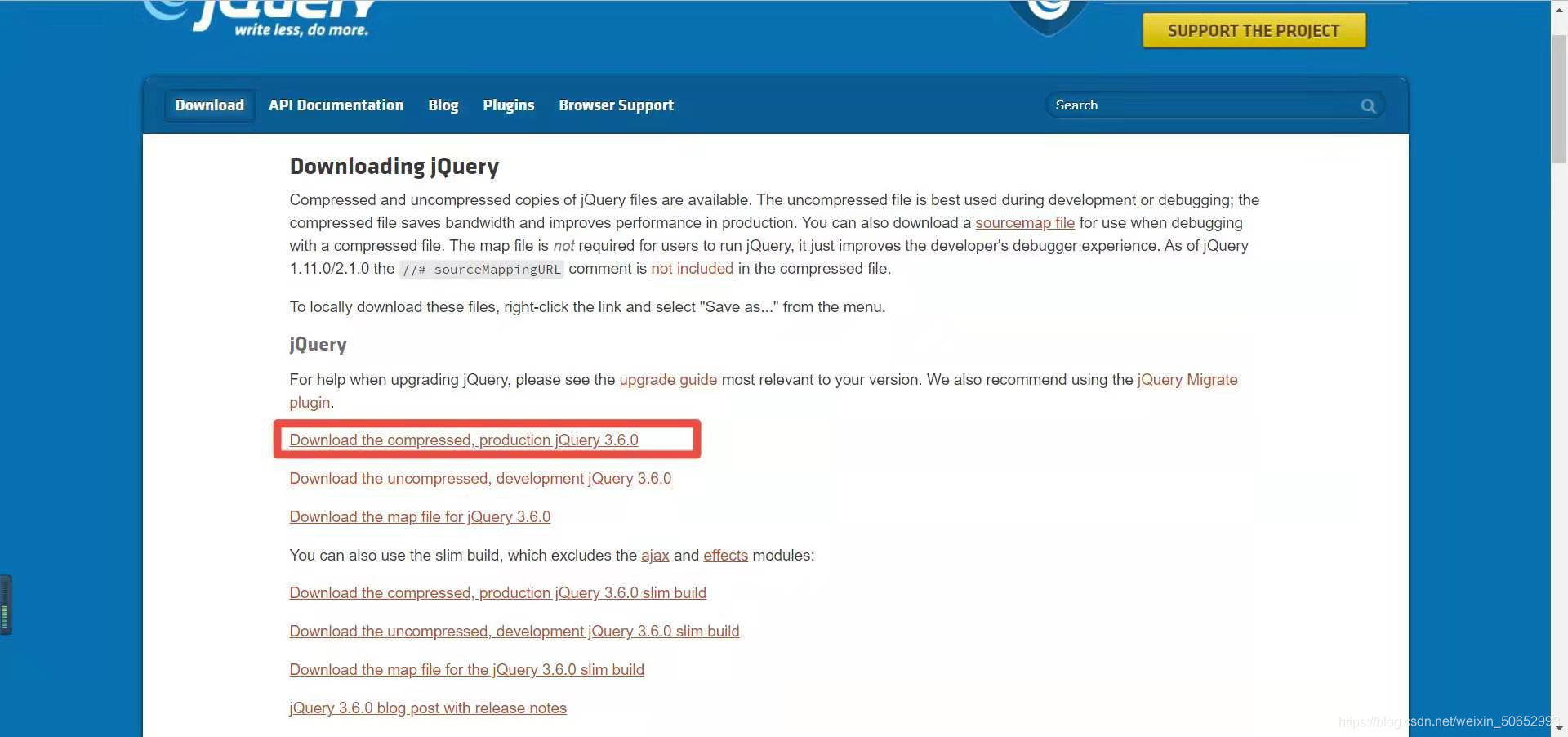This screenshot has height=737, width=1568.
Task: Download compressed production 3.6.0 slim build
Action: coord(497,593)
